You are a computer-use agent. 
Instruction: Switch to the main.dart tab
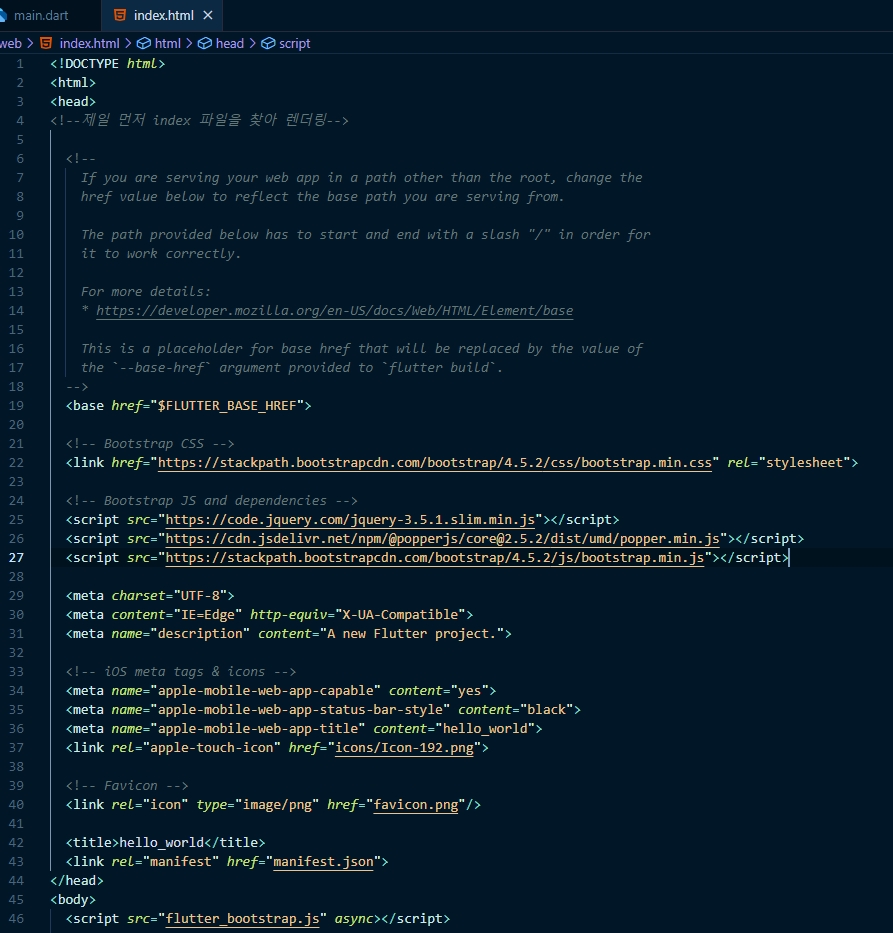pyautogui.click(x=40, y=15)
